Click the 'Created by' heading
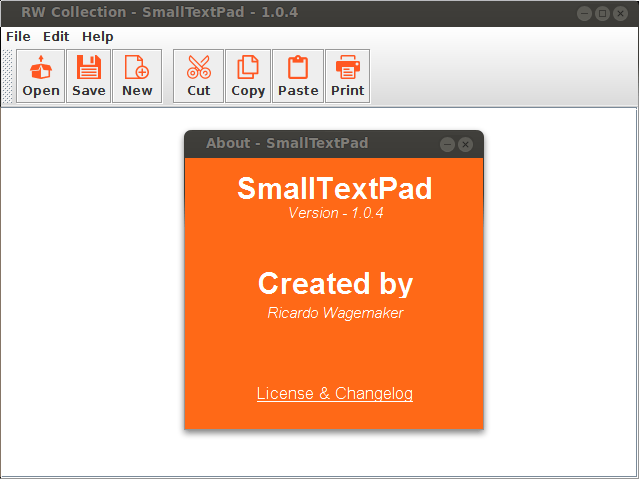Screen dimensions: 639x479 point(335,284)
